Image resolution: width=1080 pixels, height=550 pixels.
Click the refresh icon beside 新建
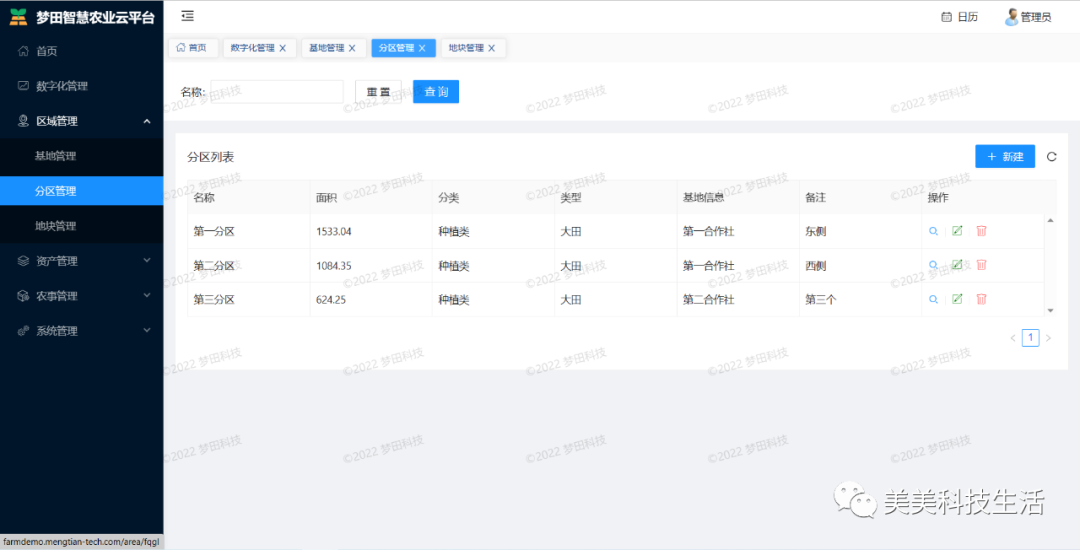1051,156
